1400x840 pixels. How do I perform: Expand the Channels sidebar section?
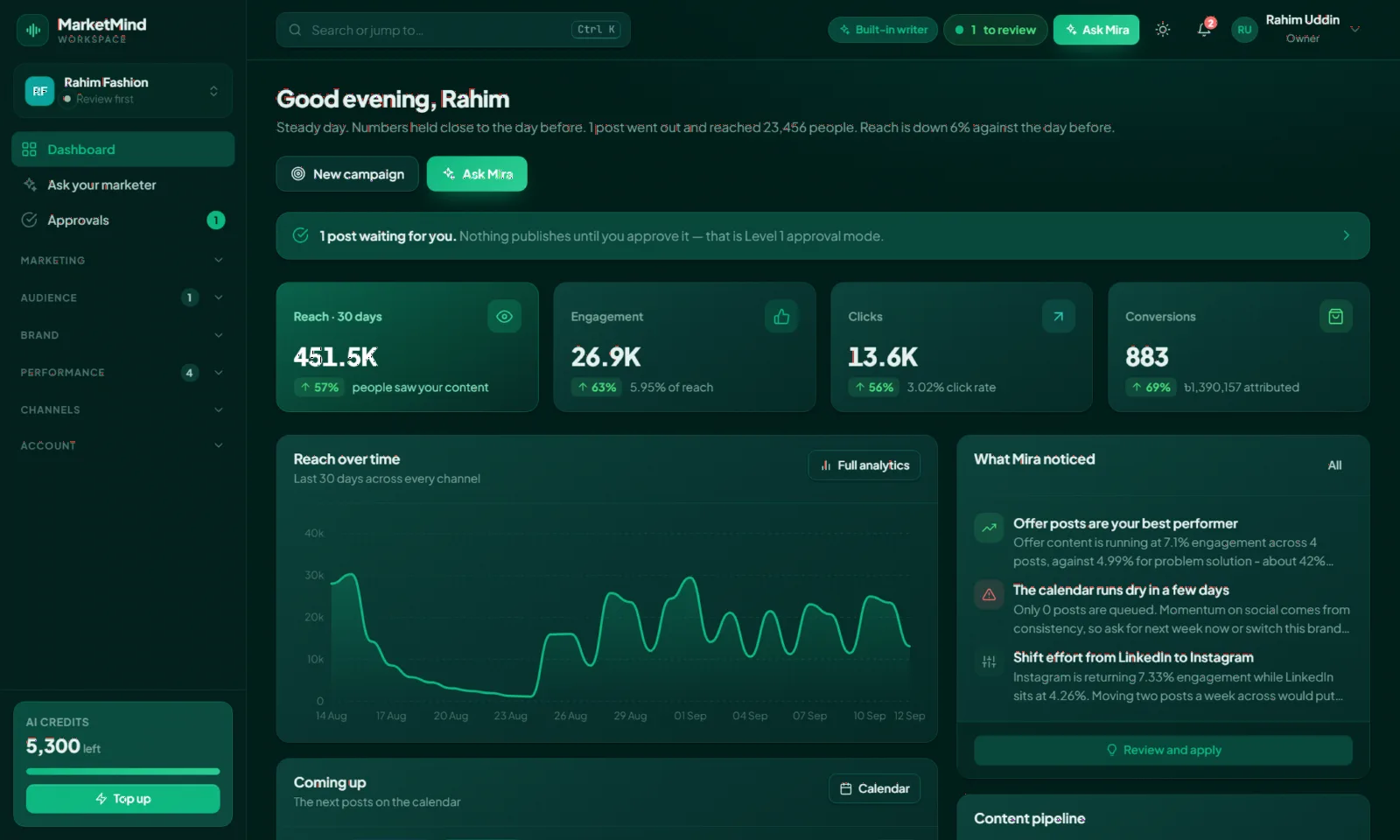click(122, 409)
